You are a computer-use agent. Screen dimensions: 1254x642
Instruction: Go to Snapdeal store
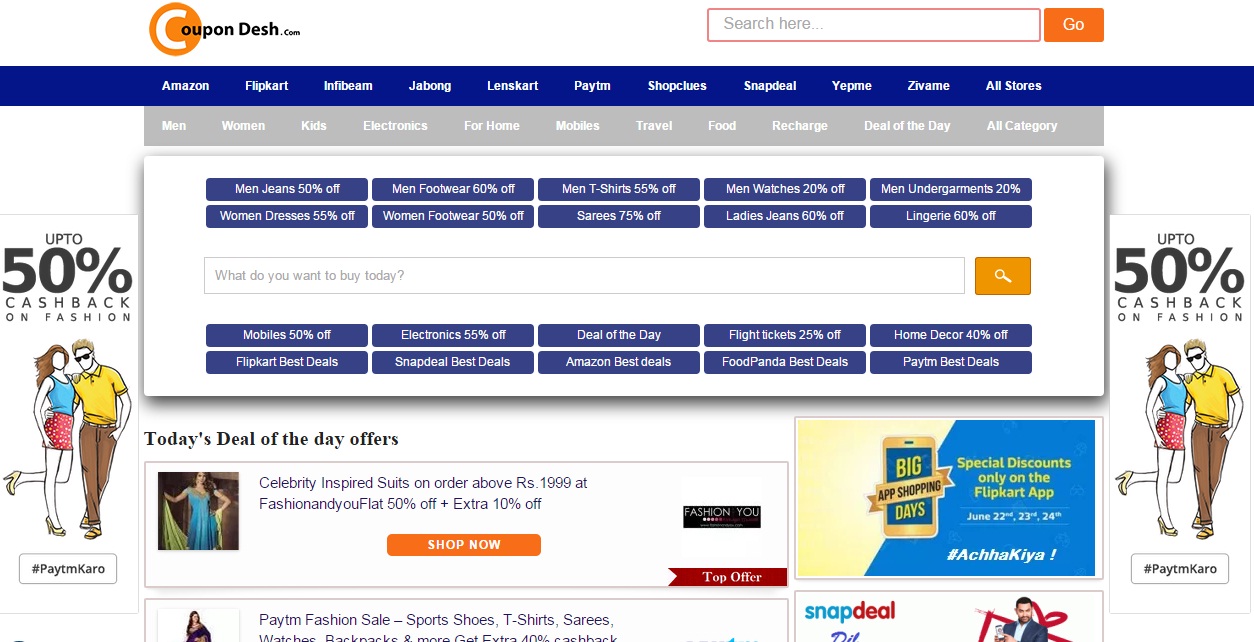[x=770, y=86]
